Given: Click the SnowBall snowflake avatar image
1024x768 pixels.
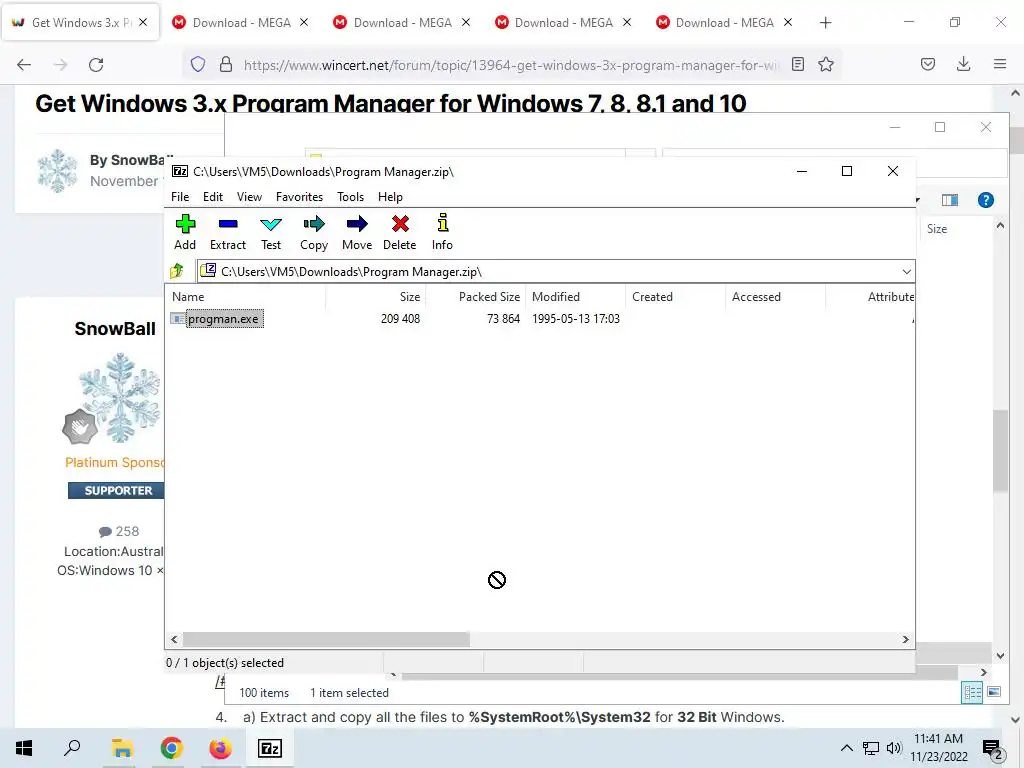Looking at the screenshot, I should click(x=120, y=396).
